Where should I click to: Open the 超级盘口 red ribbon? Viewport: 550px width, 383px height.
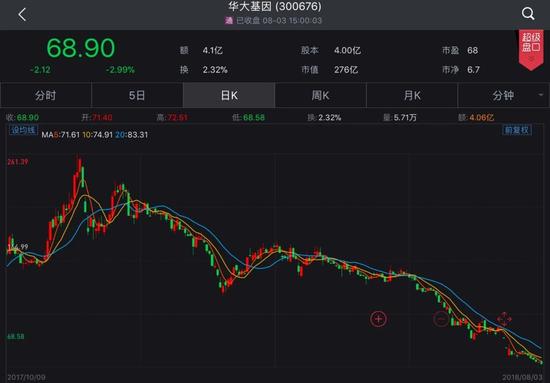pos(531,50)
